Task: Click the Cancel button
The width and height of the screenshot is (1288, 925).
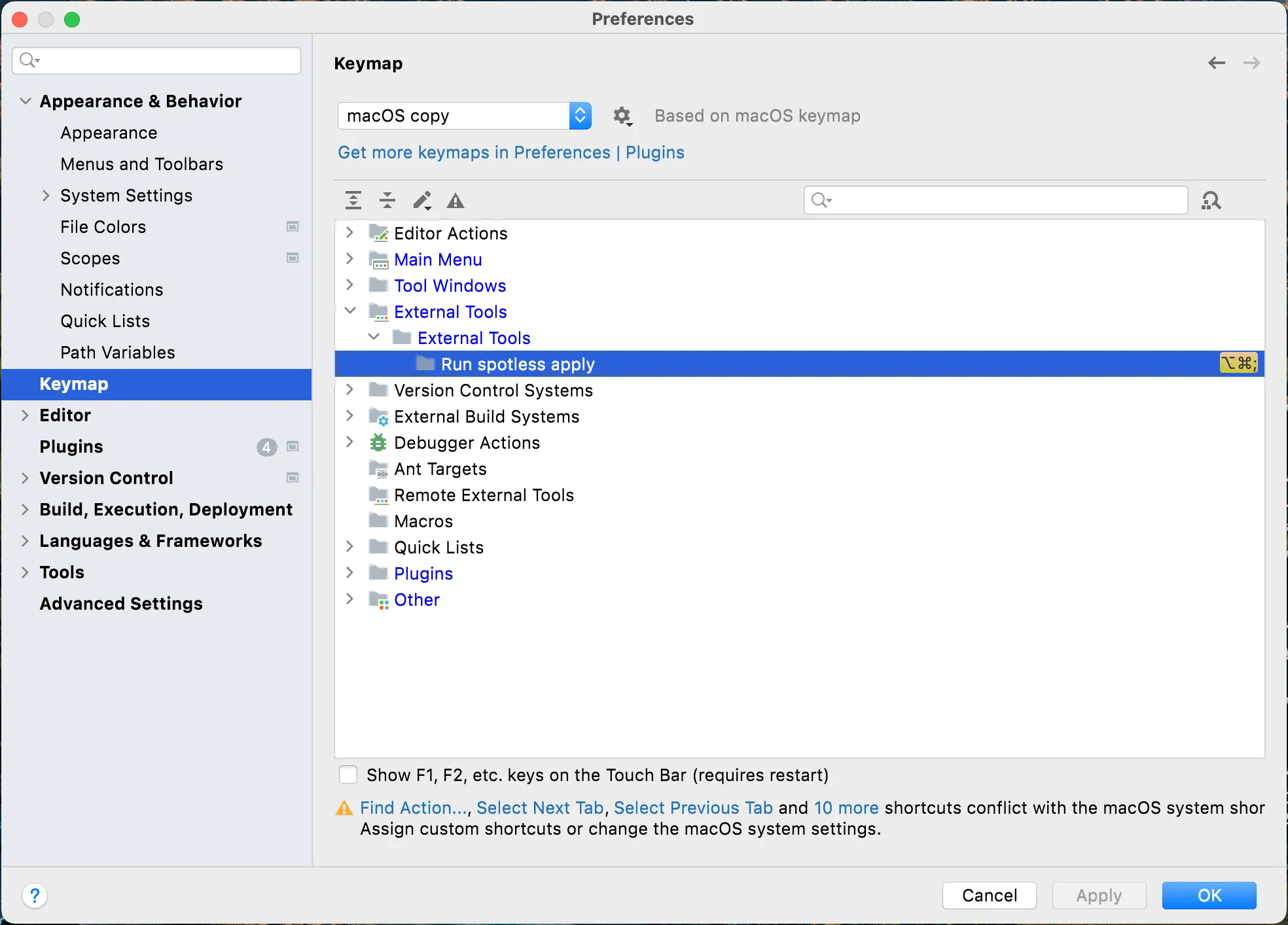Action: (x=989, y=896)
